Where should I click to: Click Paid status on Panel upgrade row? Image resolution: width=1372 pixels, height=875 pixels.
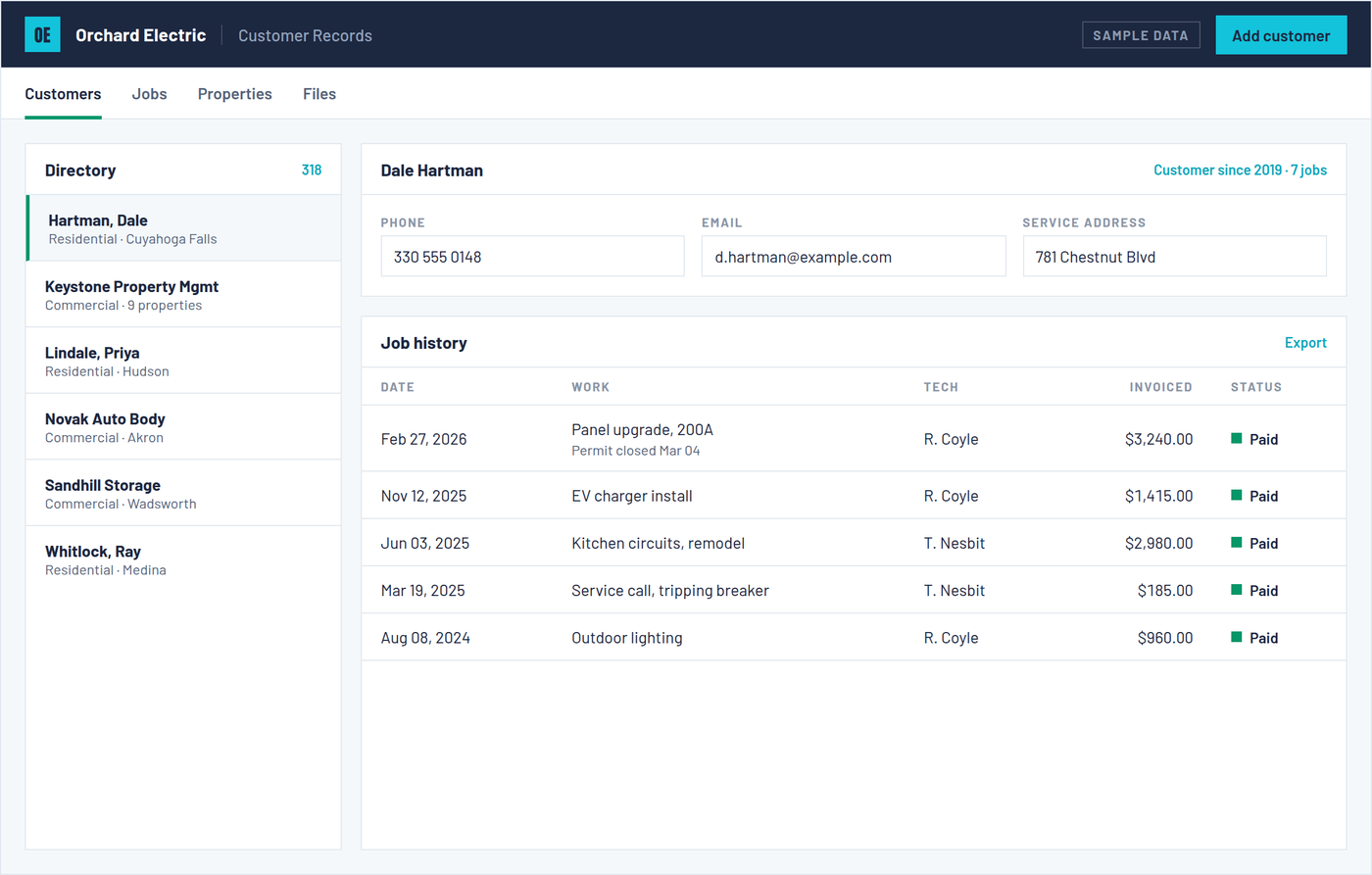(x=1254, y=439)
